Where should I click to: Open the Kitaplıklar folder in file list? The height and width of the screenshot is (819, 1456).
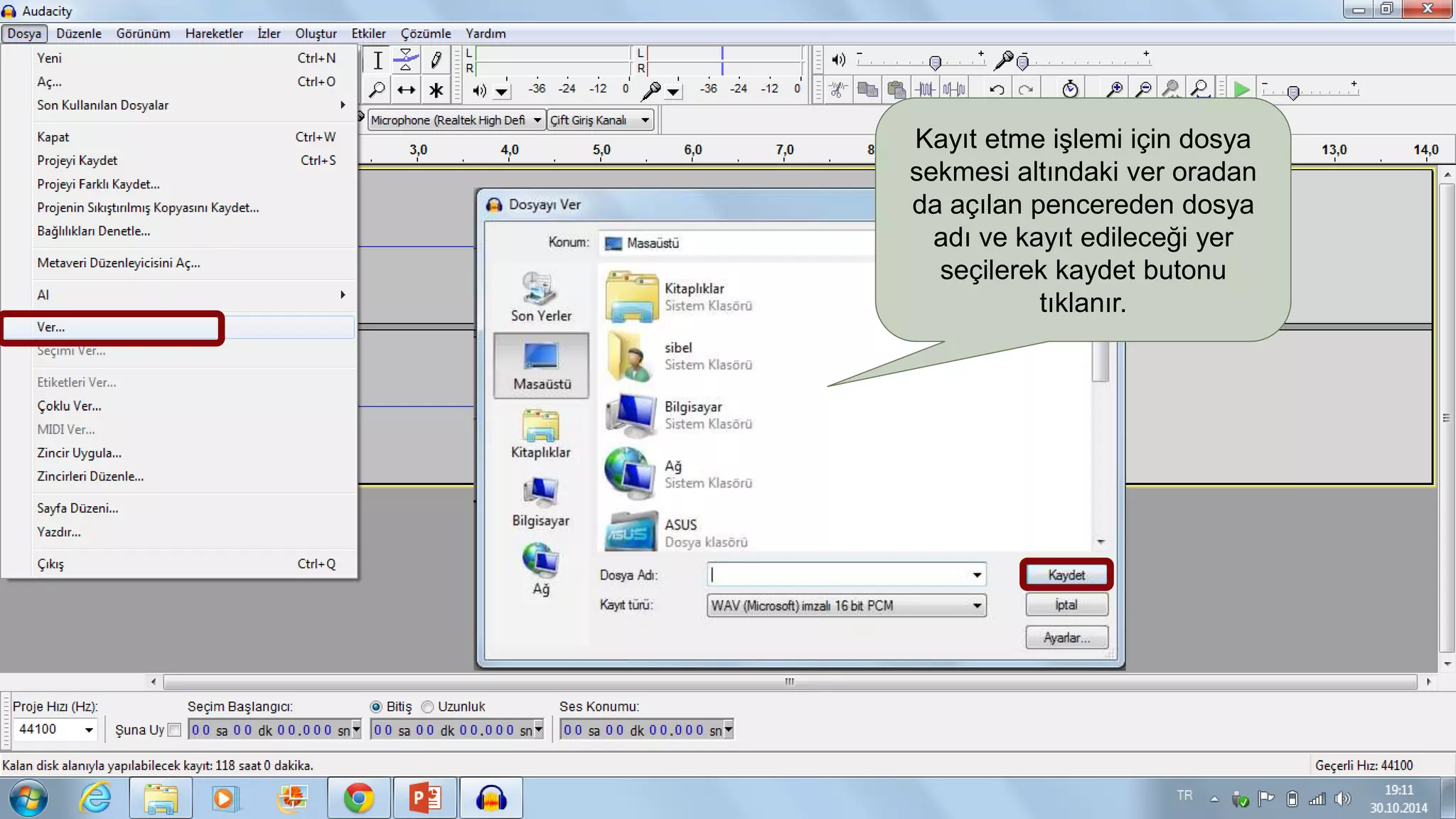coord(678,296)
